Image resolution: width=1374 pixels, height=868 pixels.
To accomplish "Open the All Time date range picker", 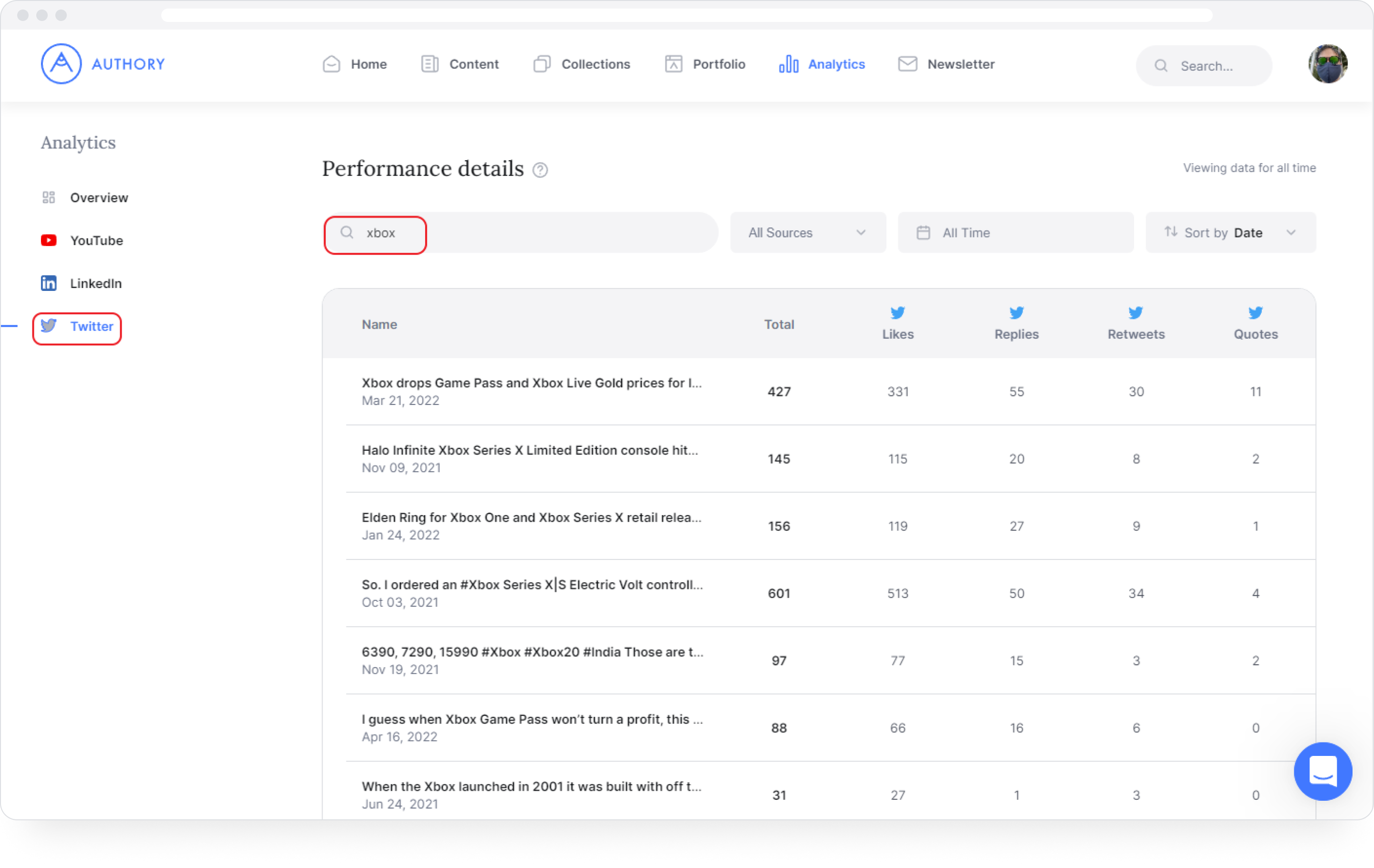I will 1015,232.
